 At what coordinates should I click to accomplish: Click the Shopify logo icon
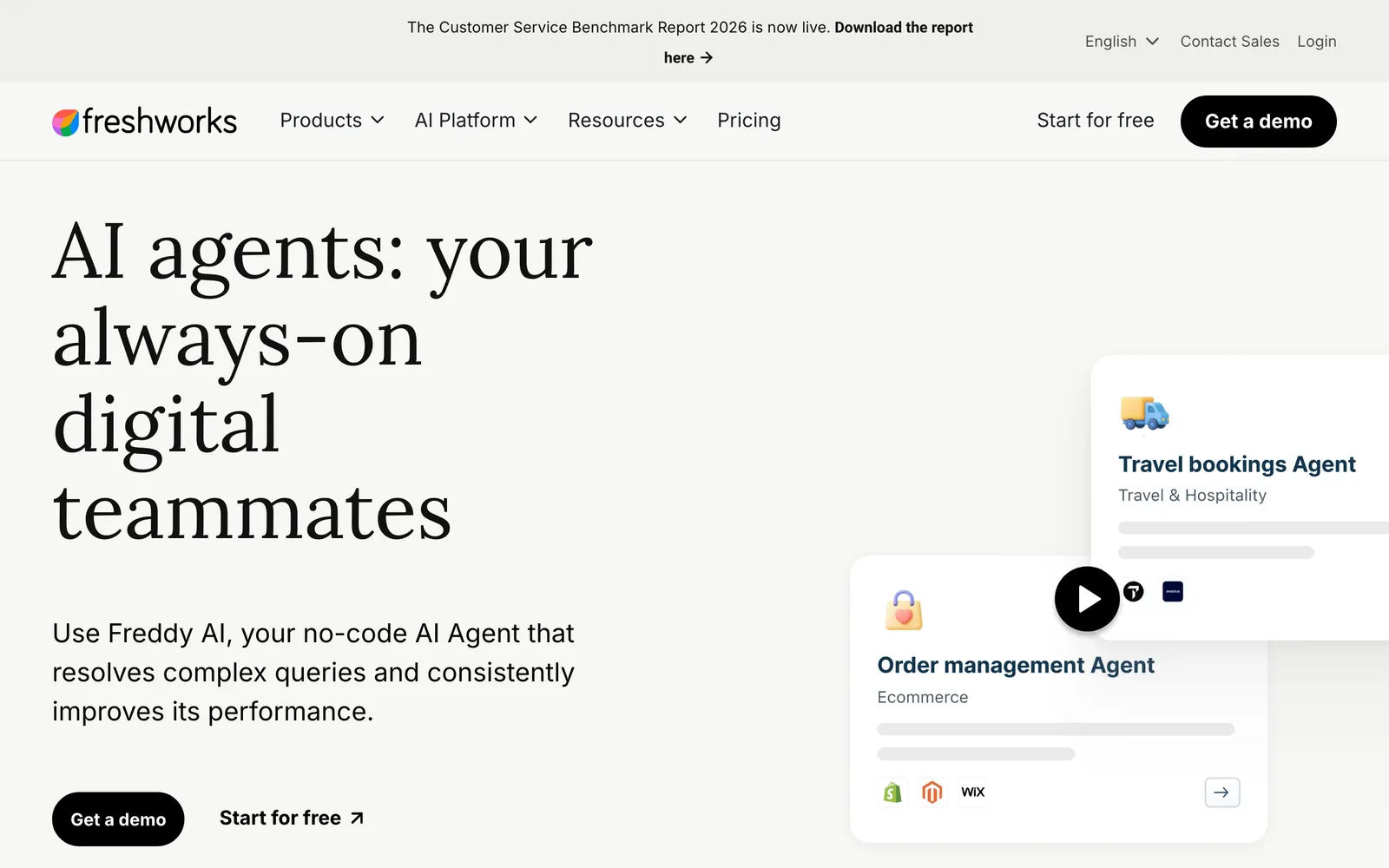coord(892,792)
